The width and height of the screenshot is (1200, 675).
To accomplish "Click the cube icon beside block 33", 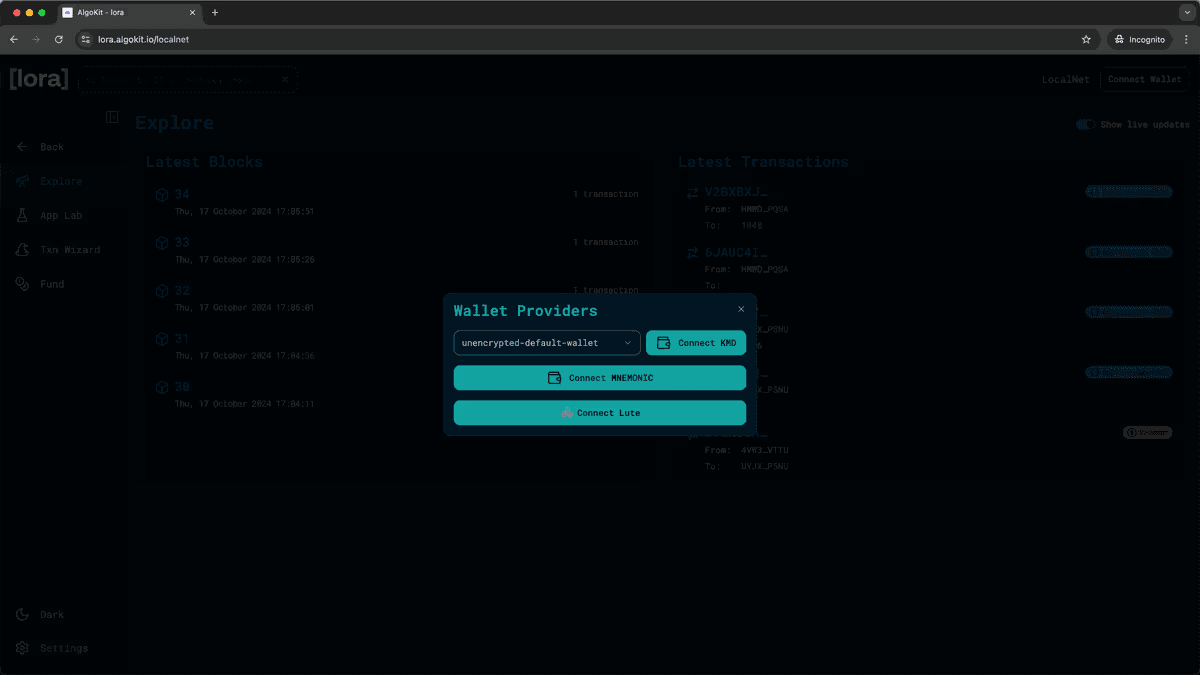I will 162,242.
